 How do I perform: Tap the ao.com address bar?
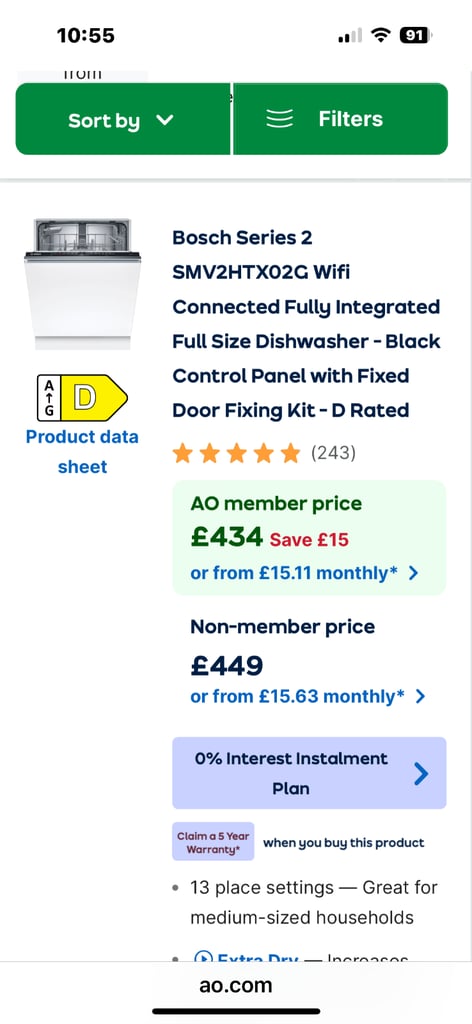236,985
